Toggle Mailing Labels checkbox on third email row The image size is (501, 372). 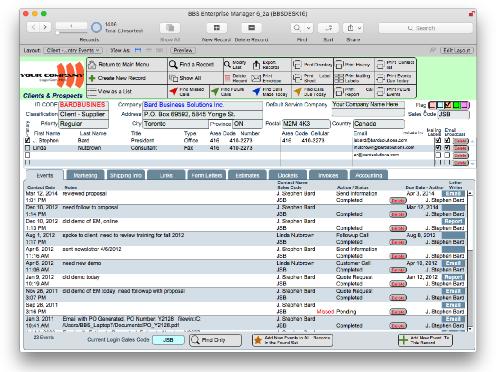click(438, 155)
